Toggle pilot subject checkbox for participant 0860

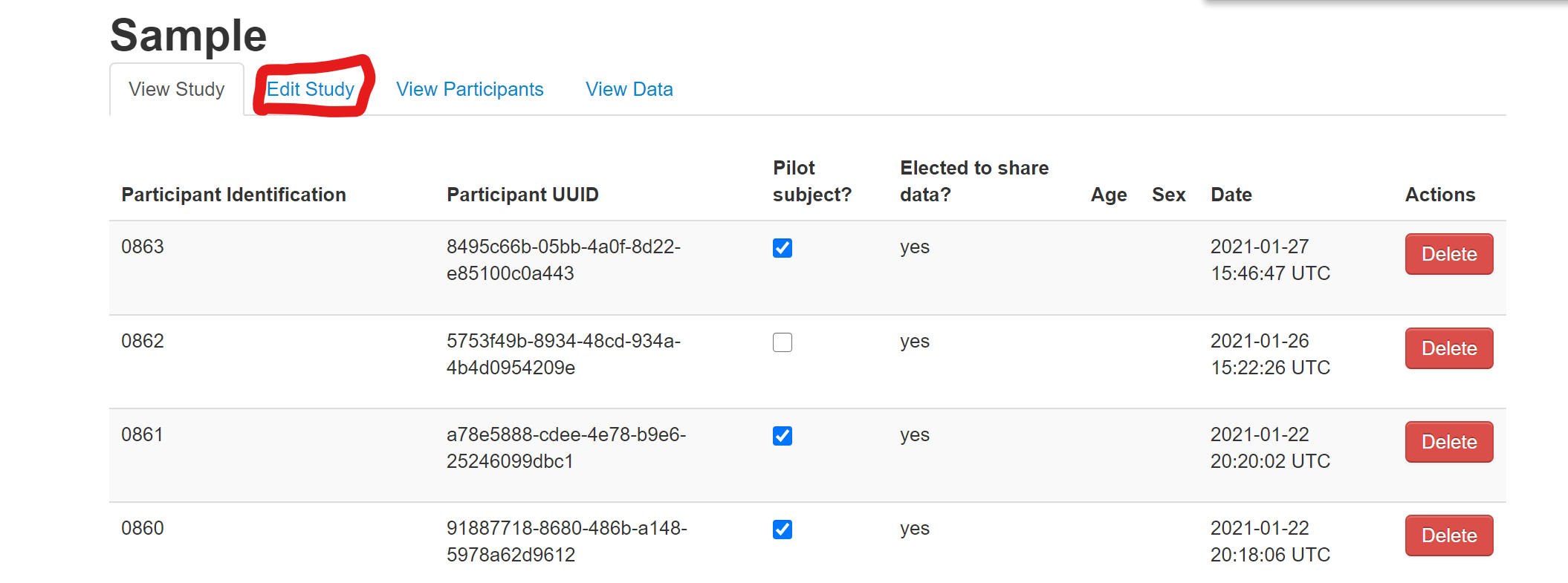click(783, 530)
